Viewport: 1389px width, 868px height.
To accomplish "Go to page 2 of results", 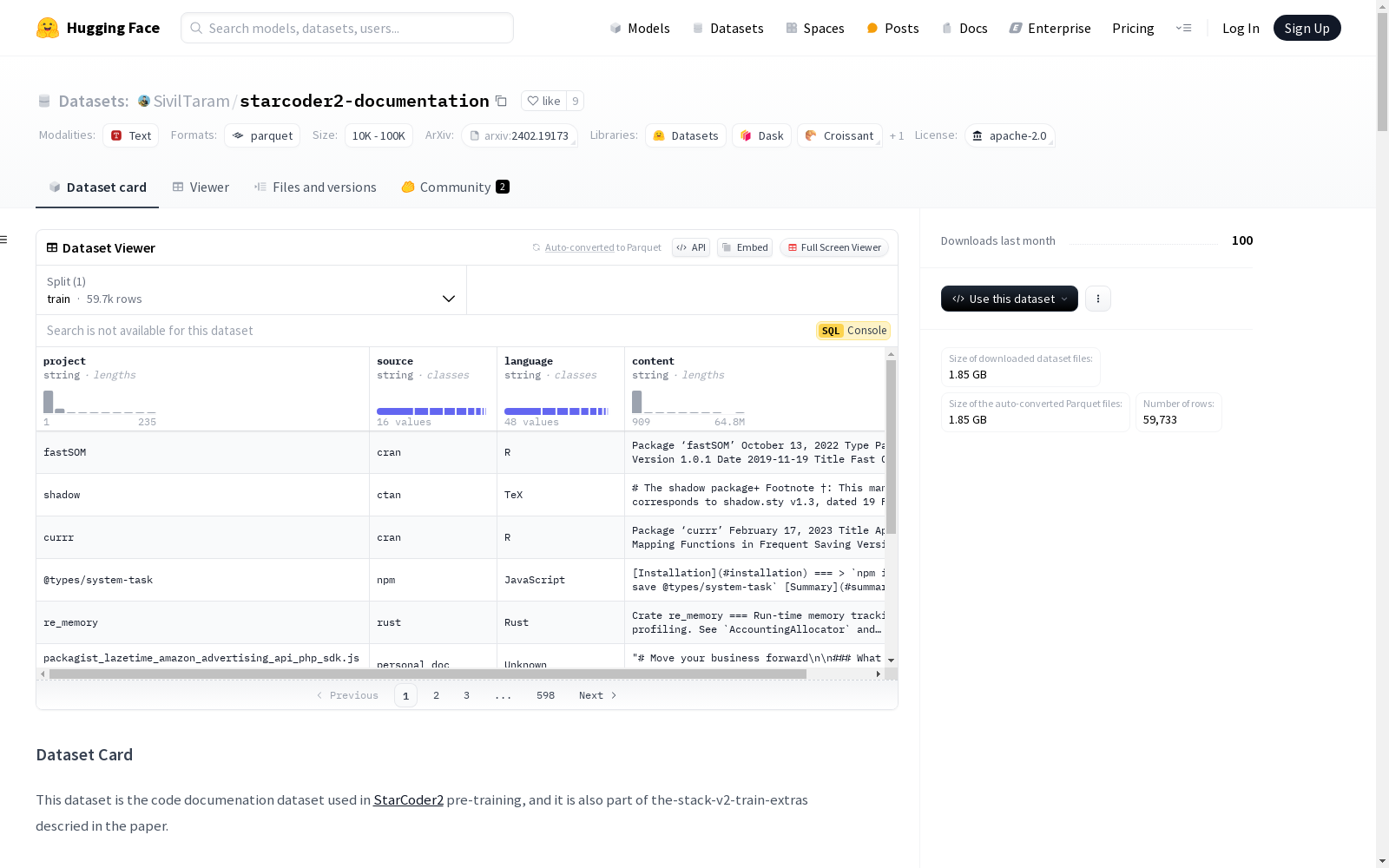I will pyautogui.click(x=436, y=695).
